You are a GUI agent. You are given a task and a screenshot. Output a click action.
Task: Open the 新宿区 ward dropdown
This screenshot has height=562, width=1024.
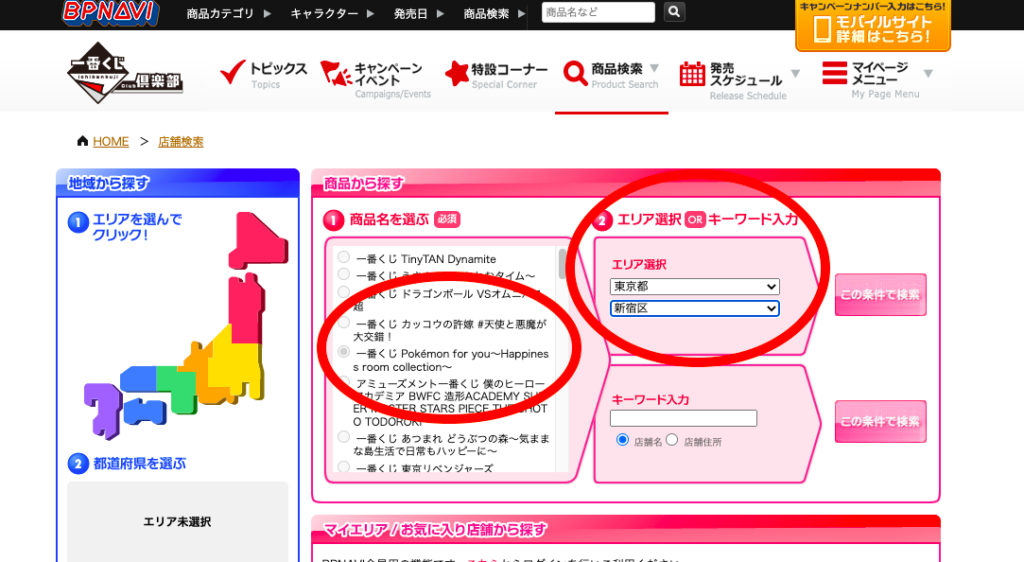pos(695,308)
